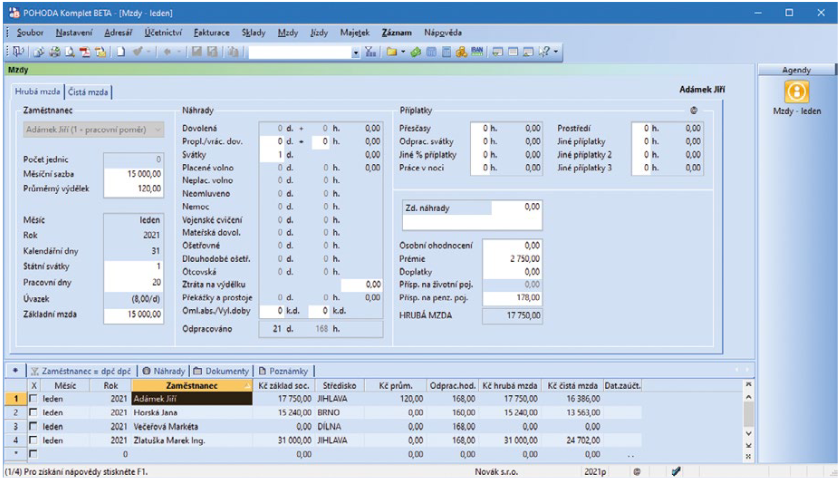The image size is (839, 481).
Task: Toggle the checkbox for Zlatuška Marek Ing.
Action: coord(35,439)
